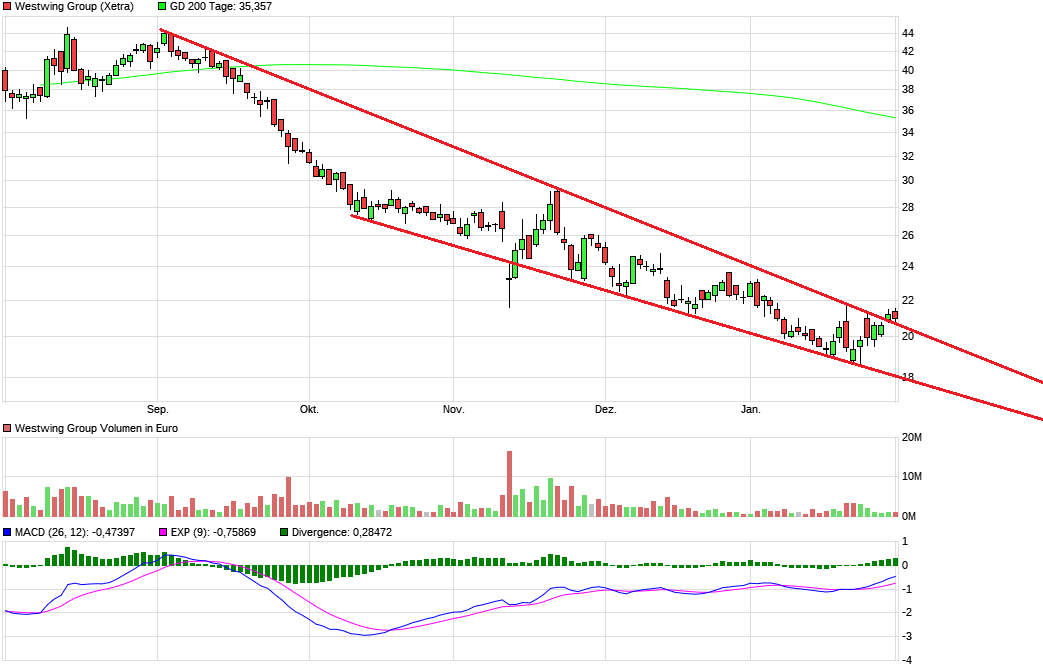Screen dimensions: 1043x666
Task: Select the Westwing Group (Xetra) label
Action: tap(74, 7)
